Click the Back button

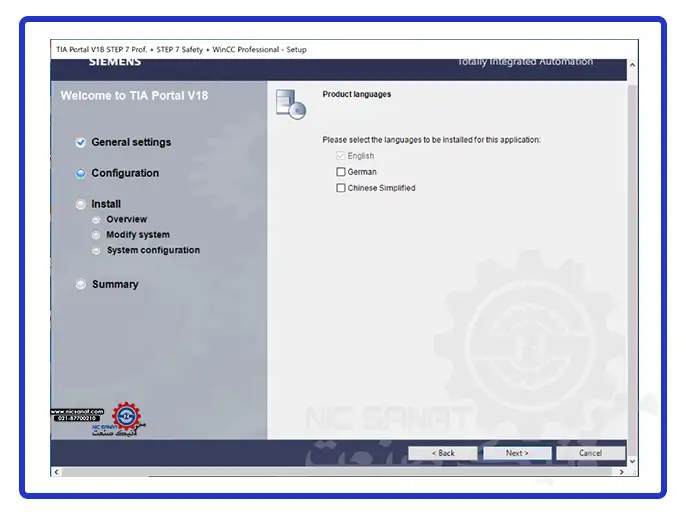443,453
